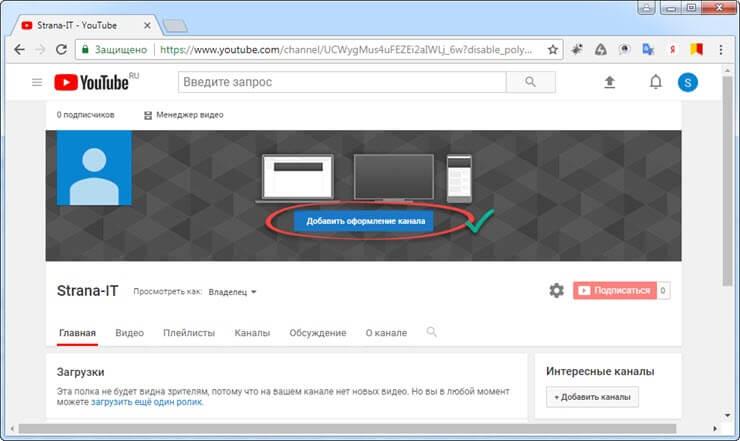Click the scroll-right arrow on the horizontal scrollbar
740x441 pixels.
[715, 429]
